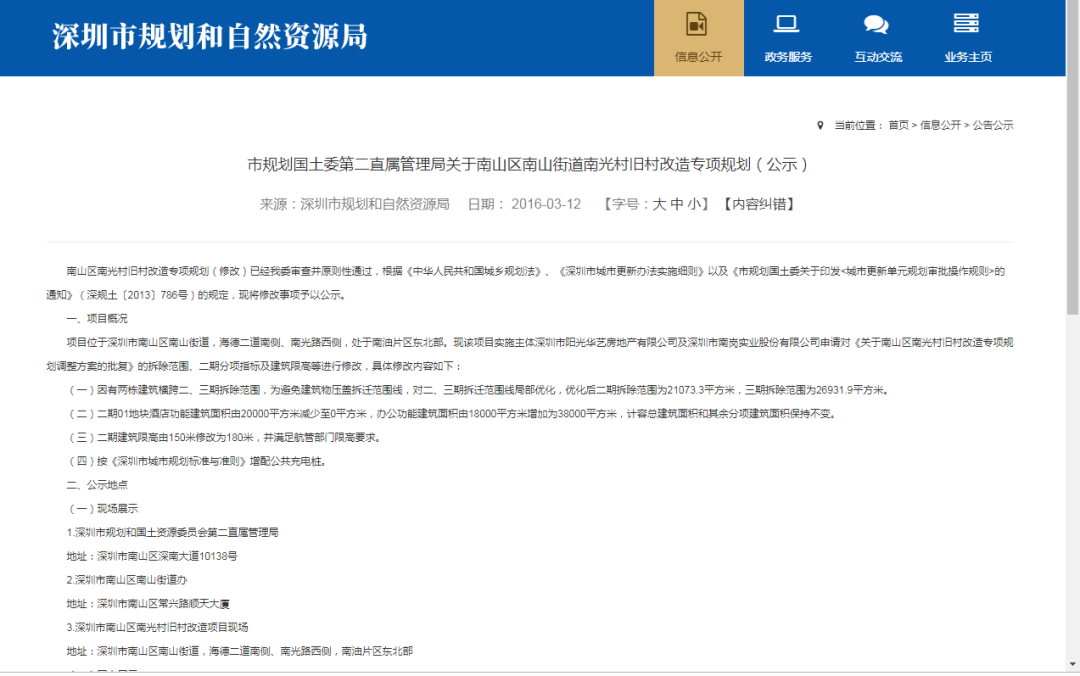This screenshot has height=676, width=1080.
Task: Click the 首页 breadcrumb link
Action: pyautogui.click(x=898, y=125)
